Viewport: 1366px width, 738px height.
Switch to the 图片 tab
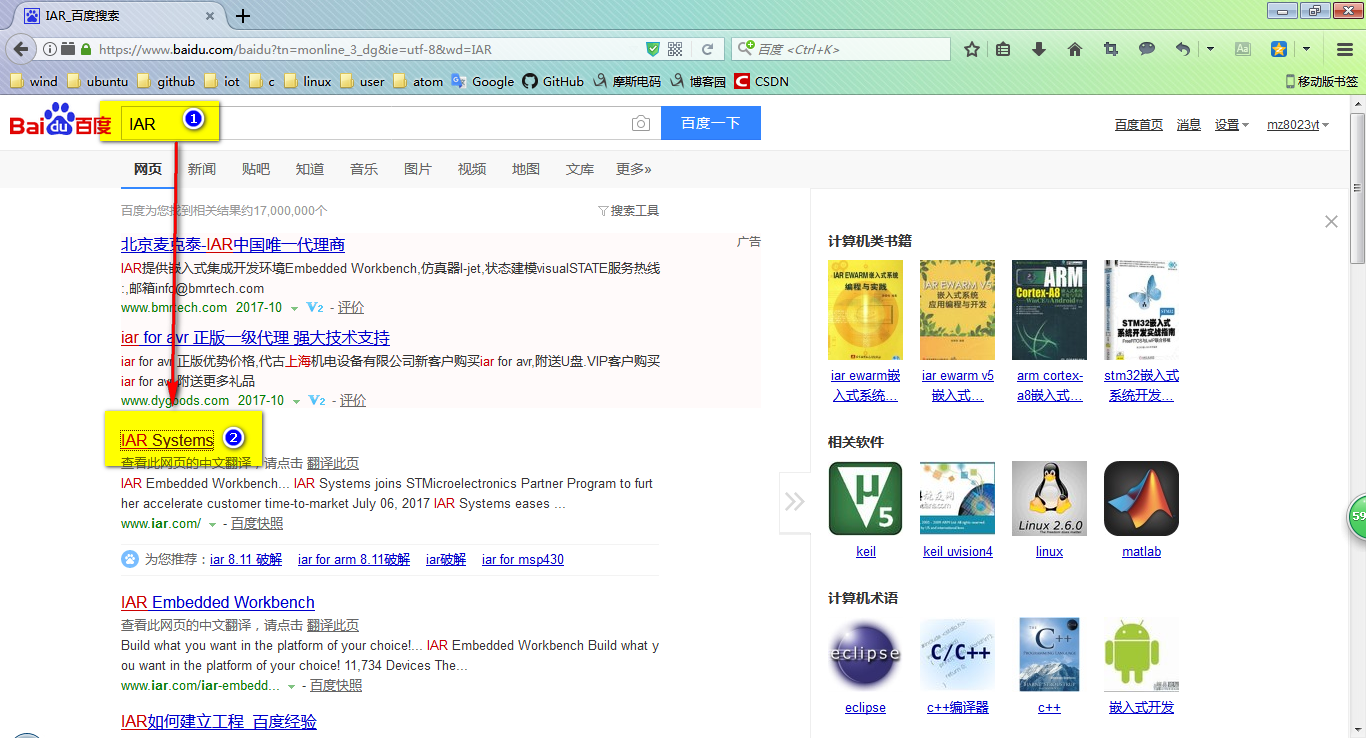pyautogui.click(x=418, y=169)
